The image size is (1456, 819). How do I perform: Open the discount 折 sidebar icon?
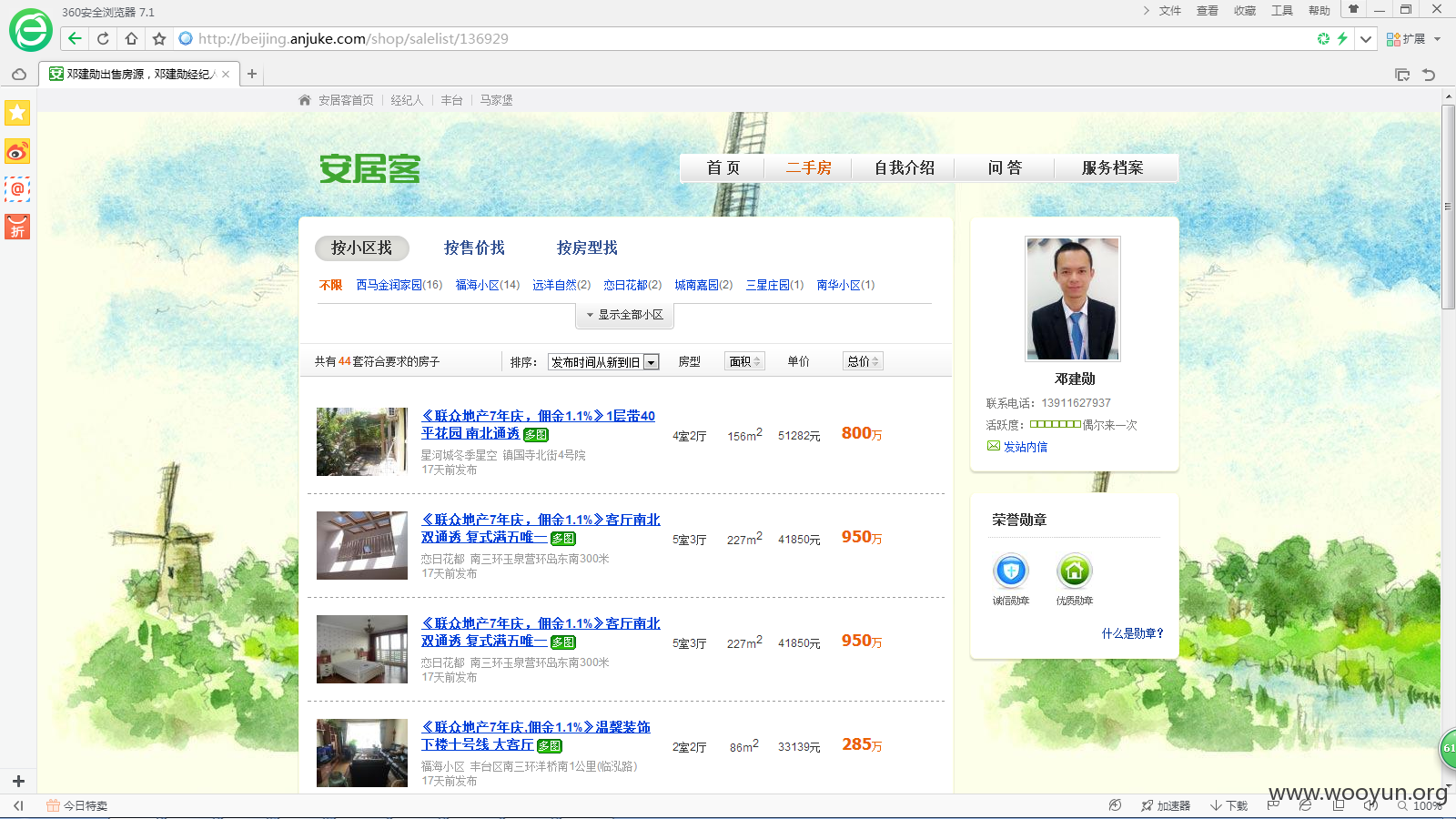[17, 227]
